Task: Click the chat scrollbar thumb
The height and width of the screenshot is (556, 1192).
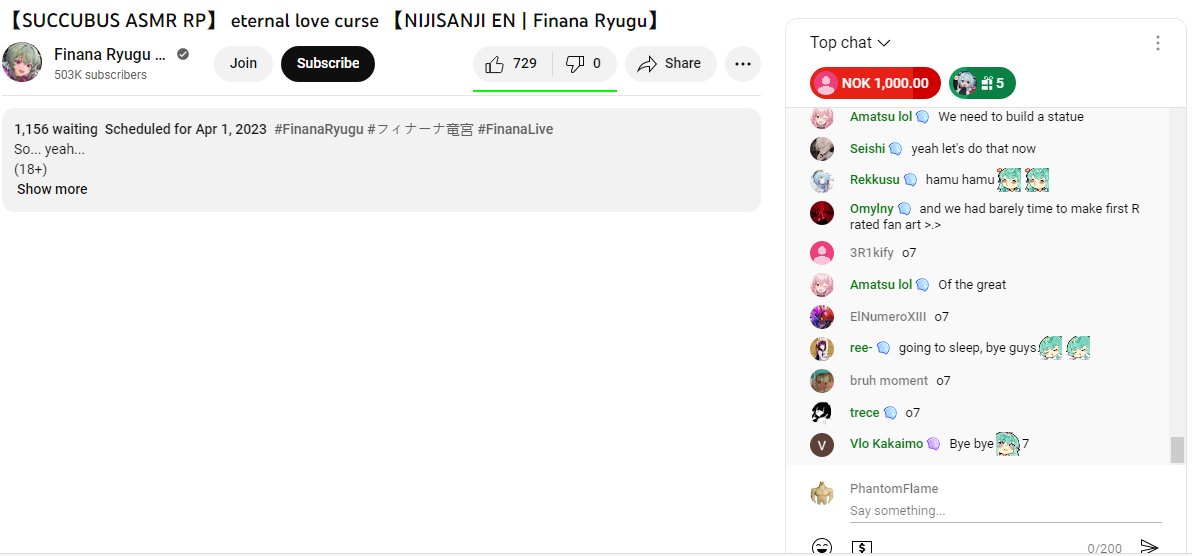Action: click(x=1177, y=450)
